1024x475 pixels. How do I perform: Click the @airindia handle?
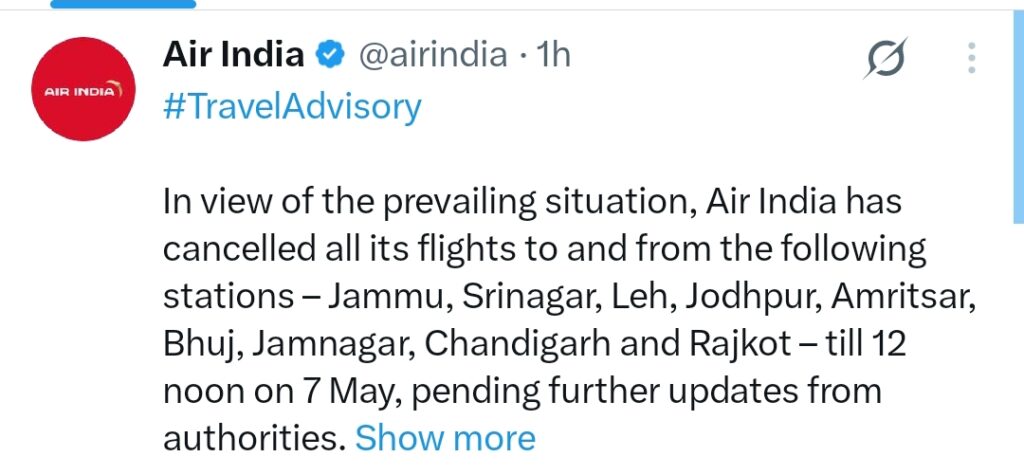point(432,55)
